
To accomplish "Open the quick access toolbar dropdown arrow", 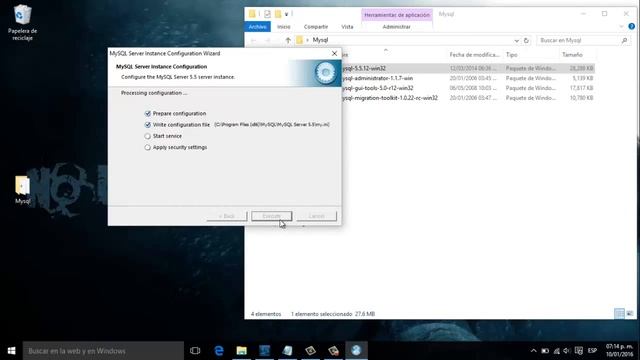I will click(287, 14).
